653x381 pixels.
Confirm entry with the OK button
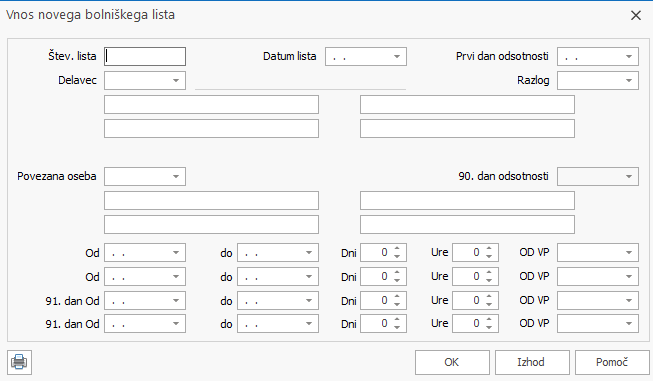(x=452, y=362)
